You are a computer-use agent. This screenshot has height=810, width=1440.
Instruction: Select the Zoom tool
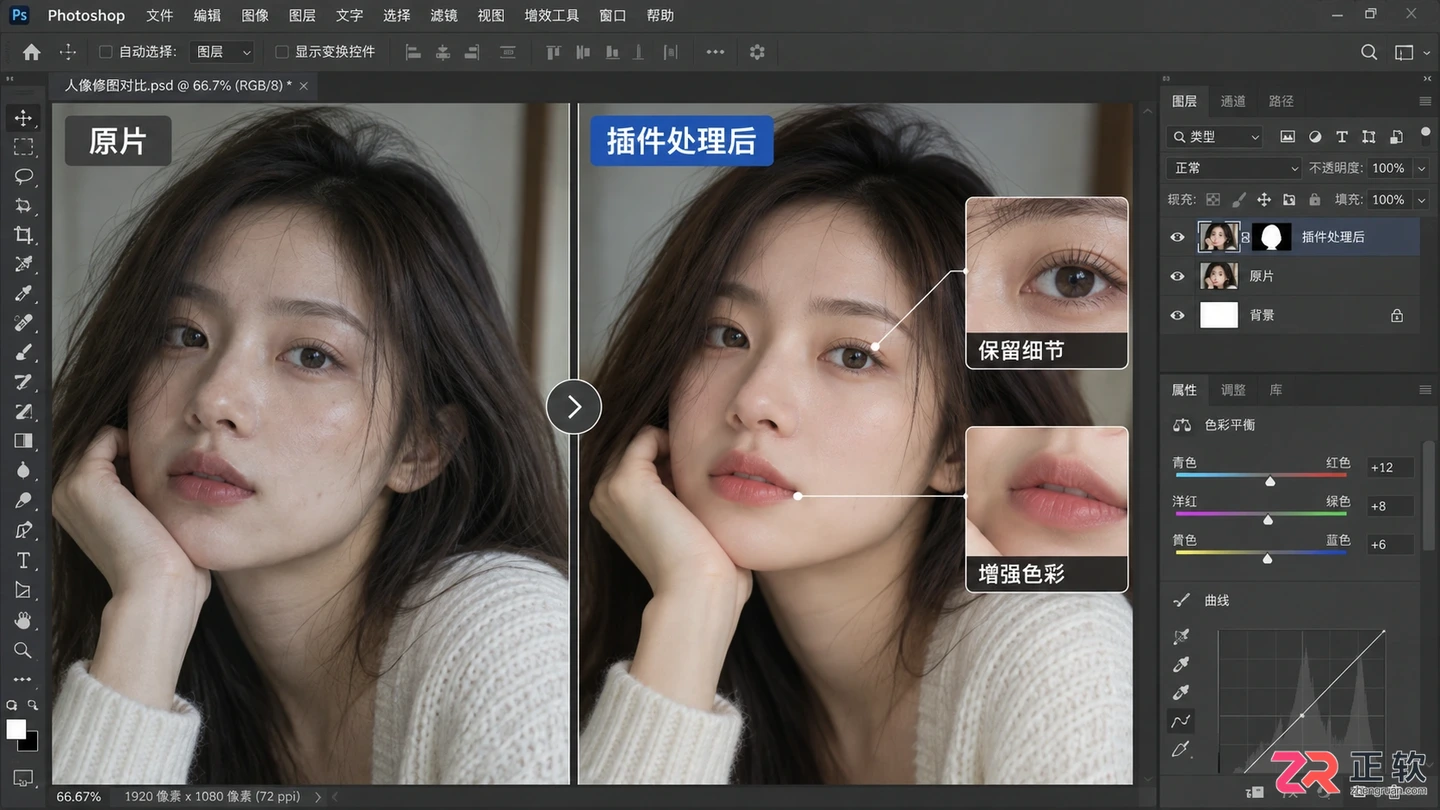point(23,650)
